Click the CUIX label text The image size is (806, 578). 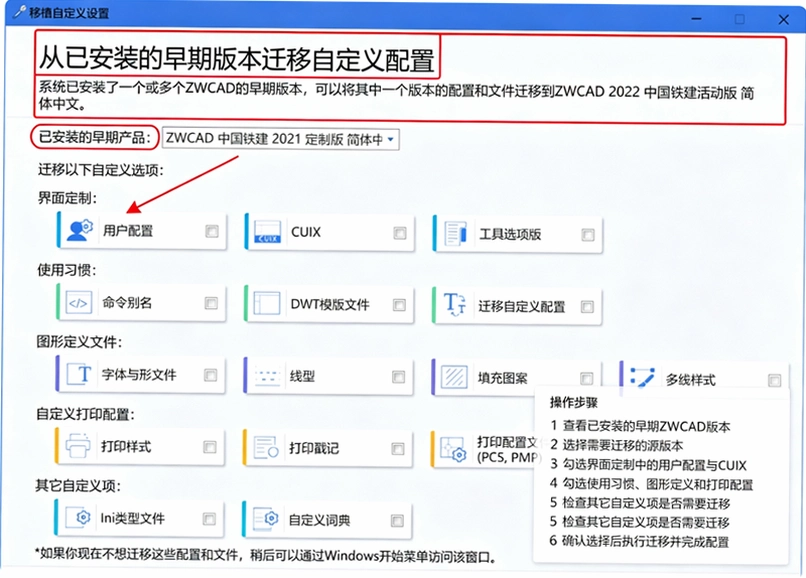tap(306, 232)
